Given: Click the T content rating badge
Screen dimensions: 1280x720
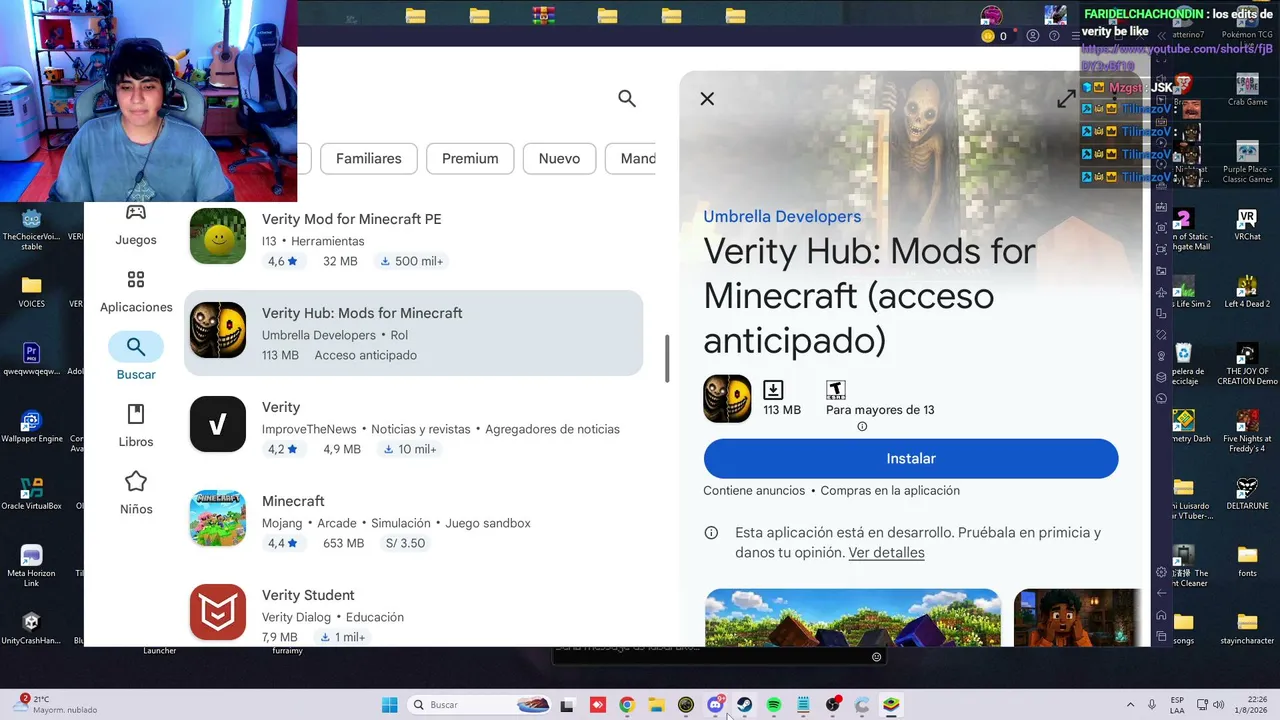Looking at the screenshot, I should tap(836, 390).
